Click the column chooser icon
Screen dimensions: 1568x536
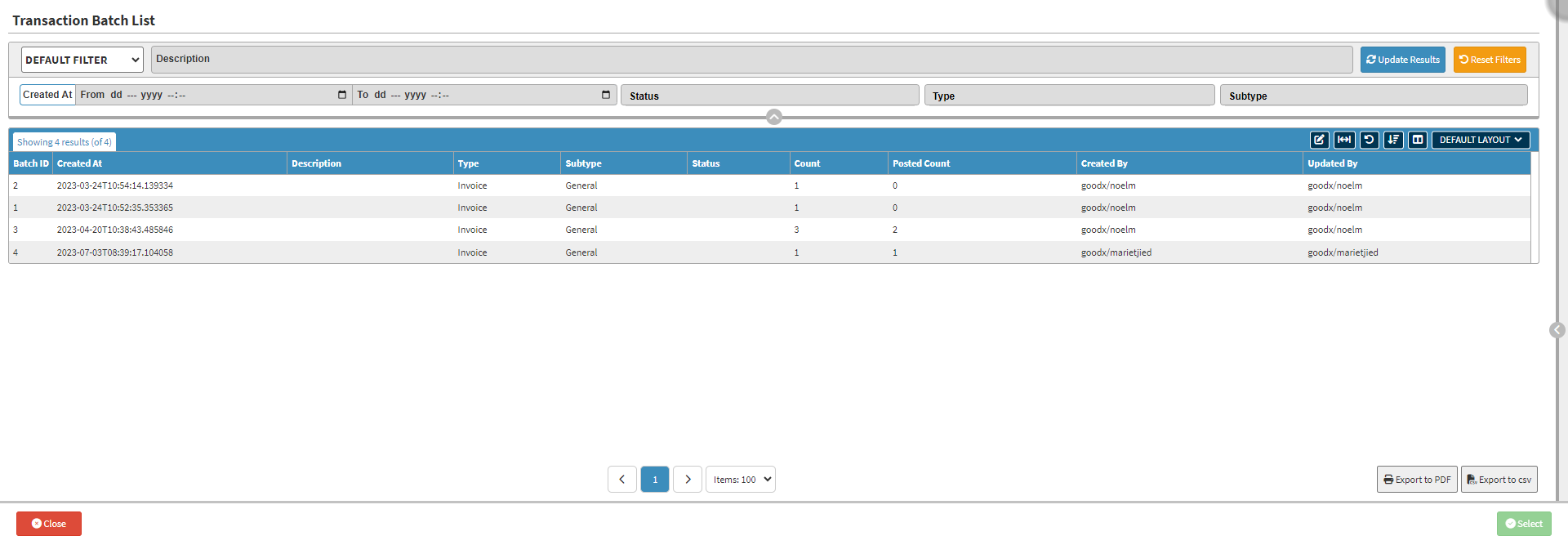(1418, 140)
